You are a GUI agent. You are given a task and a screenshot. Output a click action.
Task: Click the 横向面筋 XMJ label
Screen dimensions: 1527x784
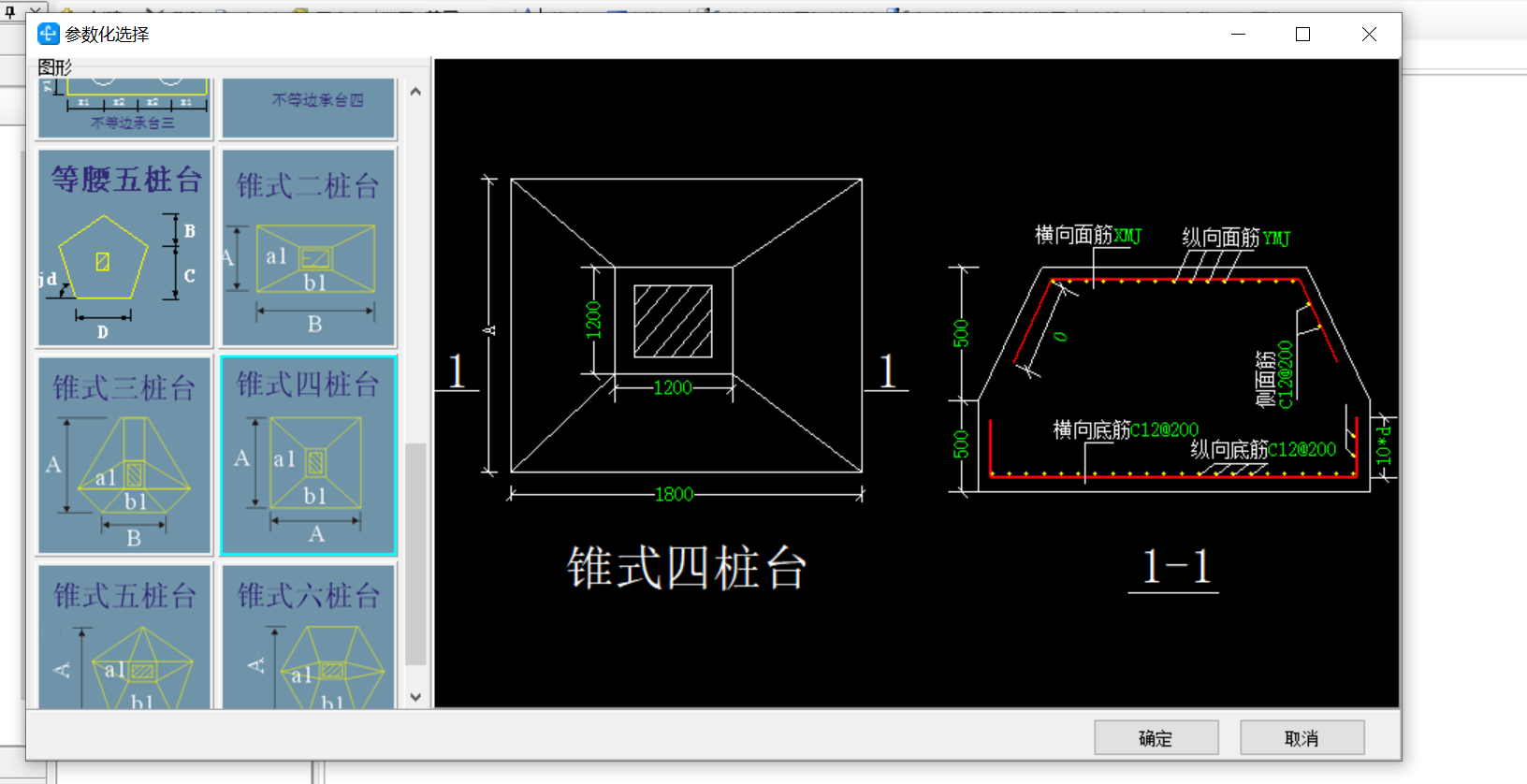1087,235
